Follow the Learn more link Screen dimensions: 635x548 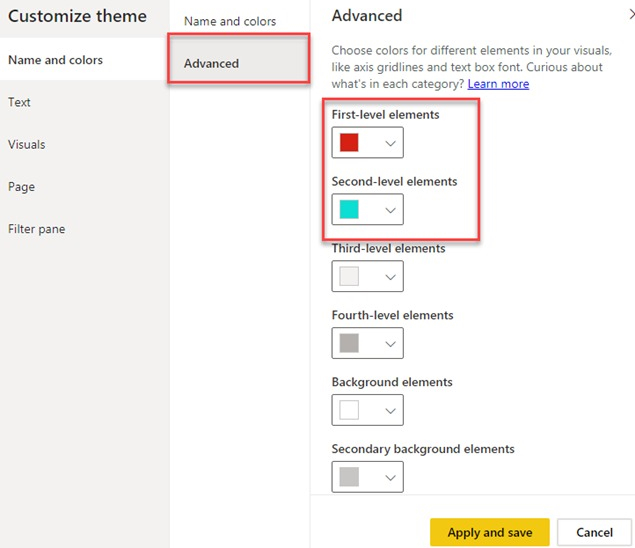tap(498, 84)
